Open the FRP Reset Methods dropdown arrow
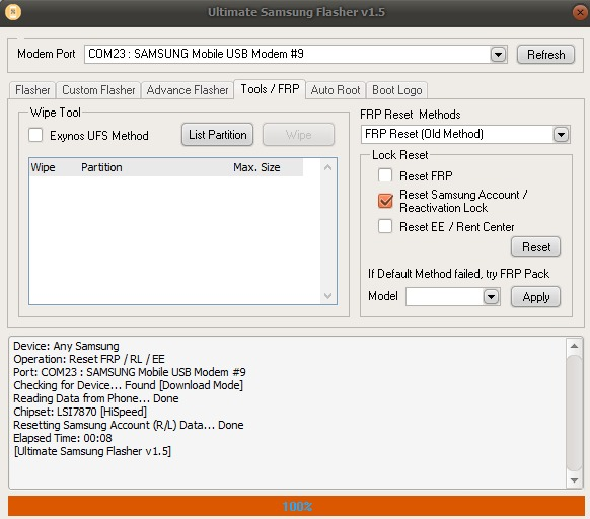 click(561, 134)
